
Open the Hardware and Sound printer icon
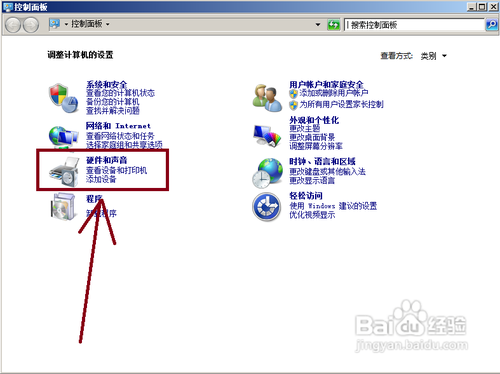coord(63,172)
